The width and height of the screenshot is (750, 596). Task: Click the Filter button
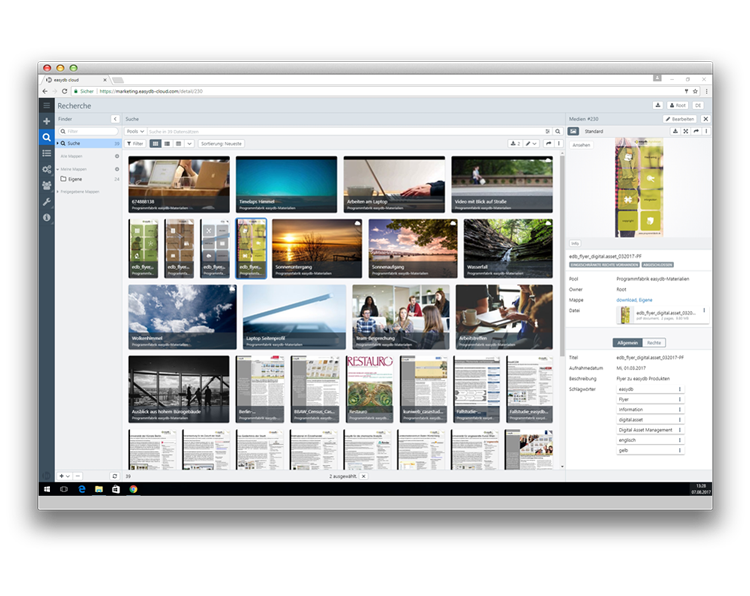click(x=135, y=143)
